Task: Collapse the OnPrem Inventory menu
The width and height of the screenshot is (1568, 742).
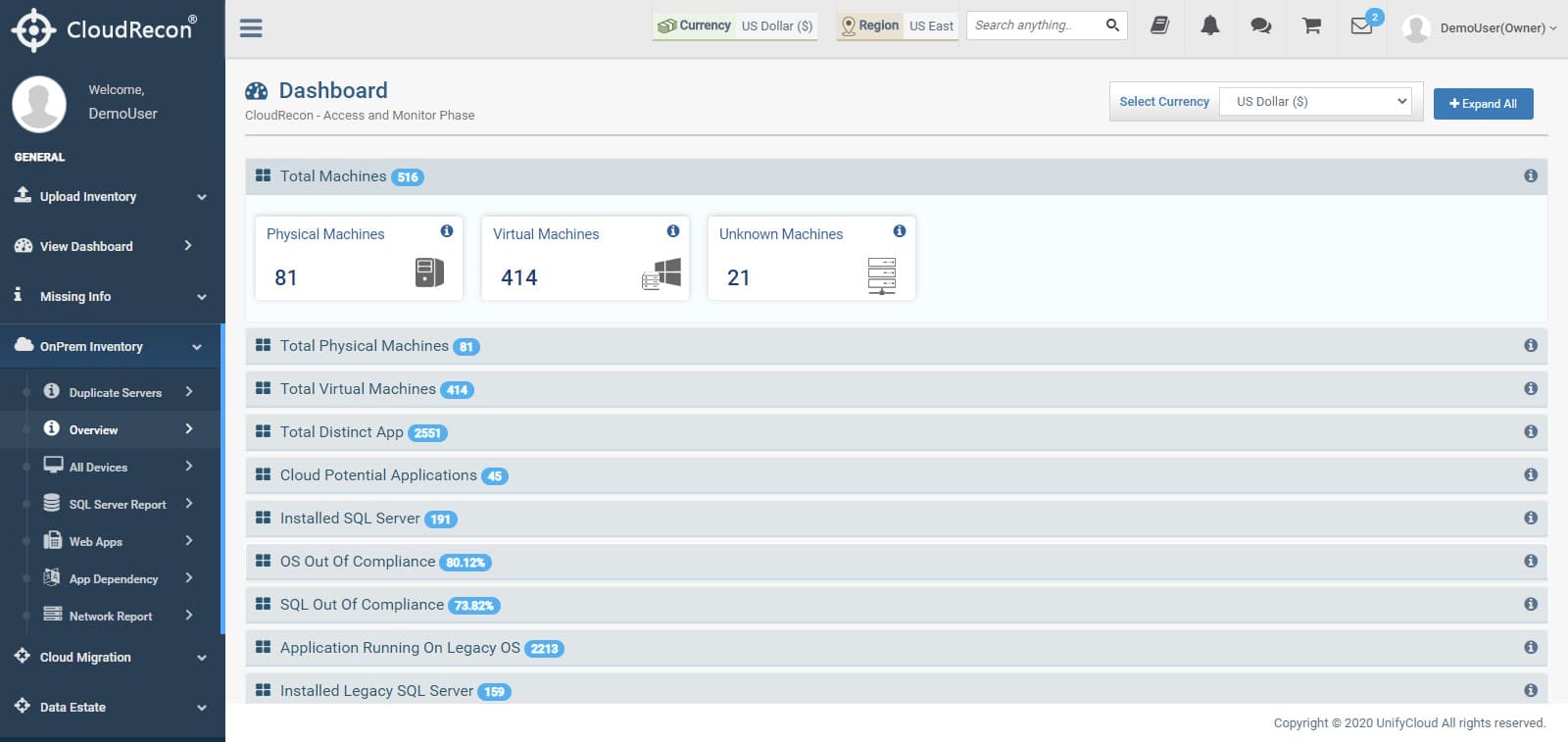Action: coord(113,346)
